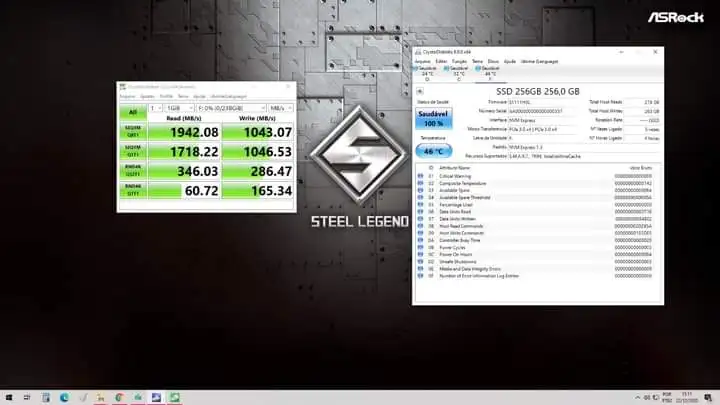Open the notification center icon
This screenshot has height=405, width=720.
(708, 398)
